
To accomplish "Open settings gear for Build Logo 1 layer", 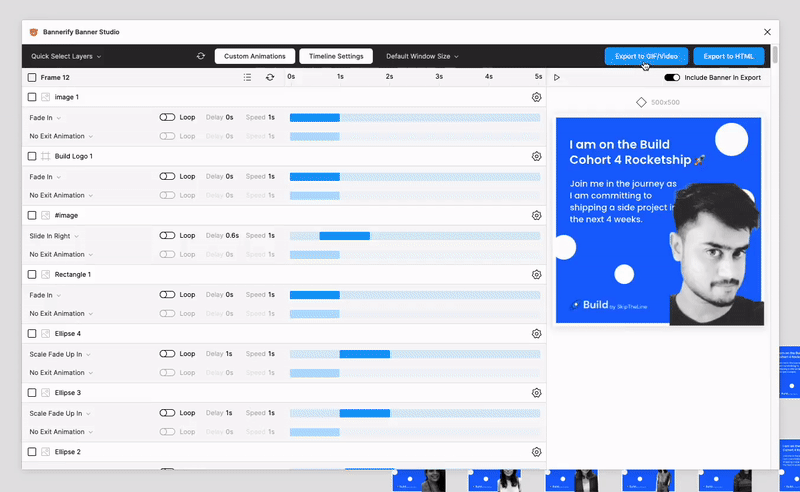I will [x=536, y=156].
